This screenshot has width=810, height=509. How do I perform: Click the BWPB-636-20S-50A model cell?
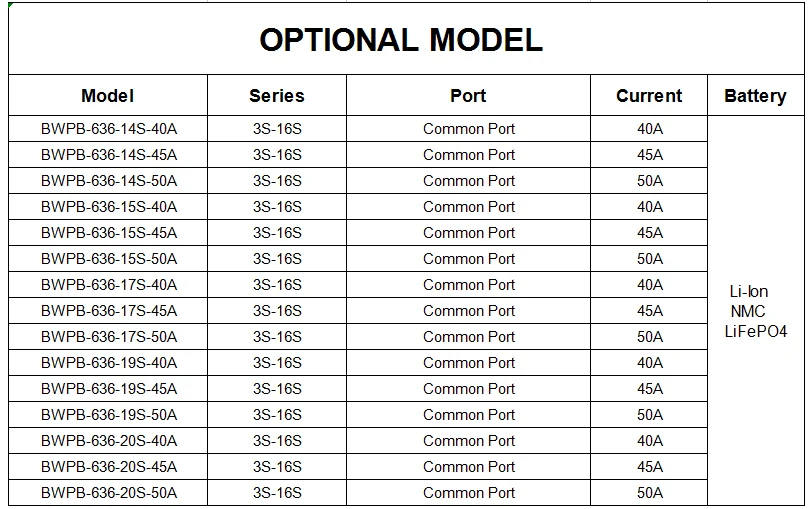pyautogui.click(x=109, y=493)
